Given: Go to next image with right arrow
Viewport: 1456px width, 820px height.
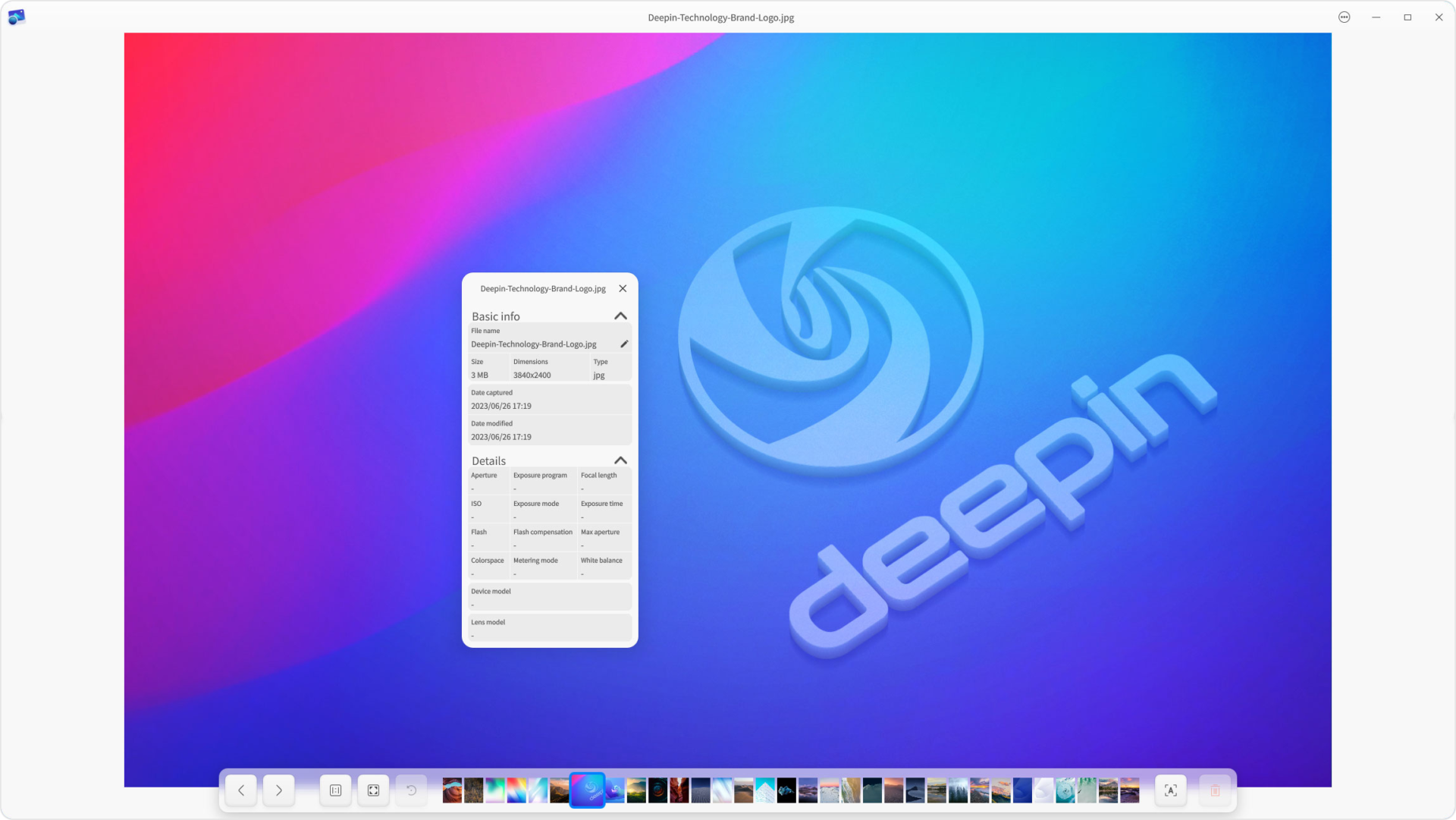Looking at the screenshot, I should tap(279, 790).
